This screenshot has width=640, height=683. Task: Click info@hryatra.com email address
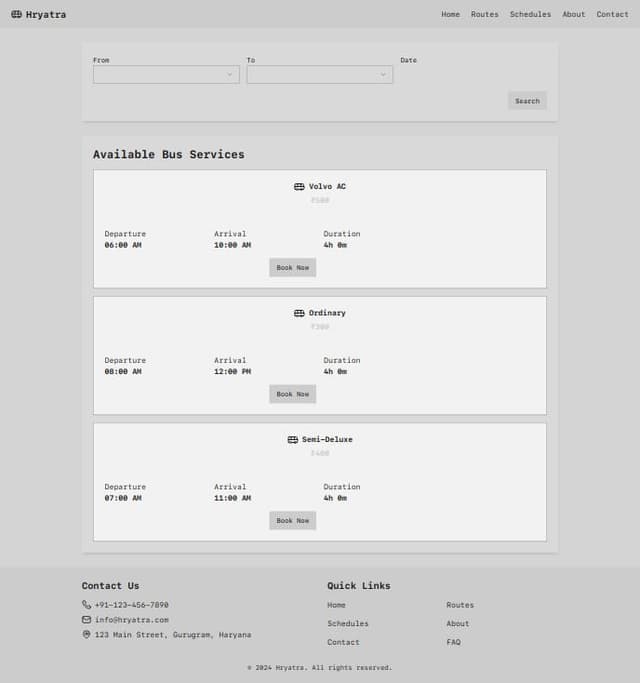(x=132, y=620)
